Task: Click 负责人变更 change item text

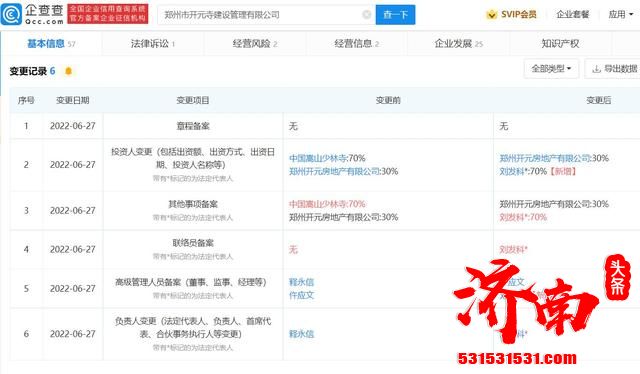Action: pos(193,327)
